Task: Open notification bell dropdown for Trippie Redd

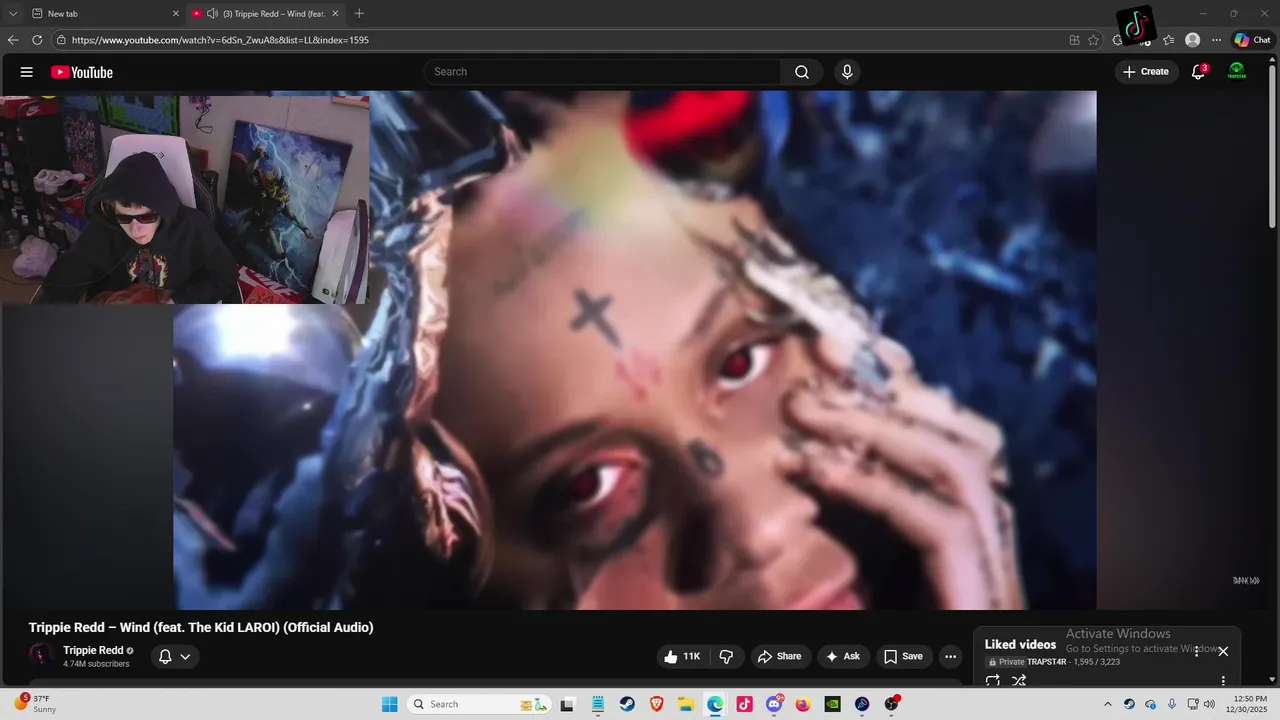Action: click(x=175, y=657)
